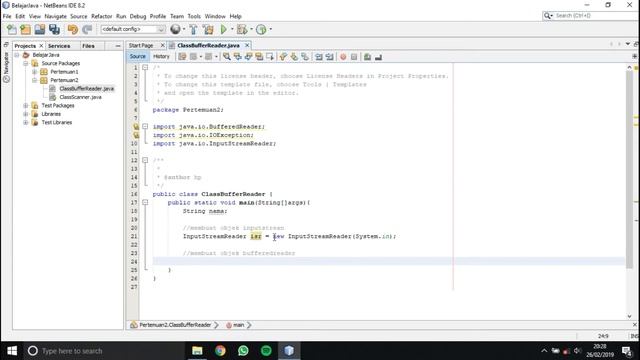The width and height of the screenshot is (640, 360).
Task: Open the dropdown arrow next to Profile
Action: (271, 29)
